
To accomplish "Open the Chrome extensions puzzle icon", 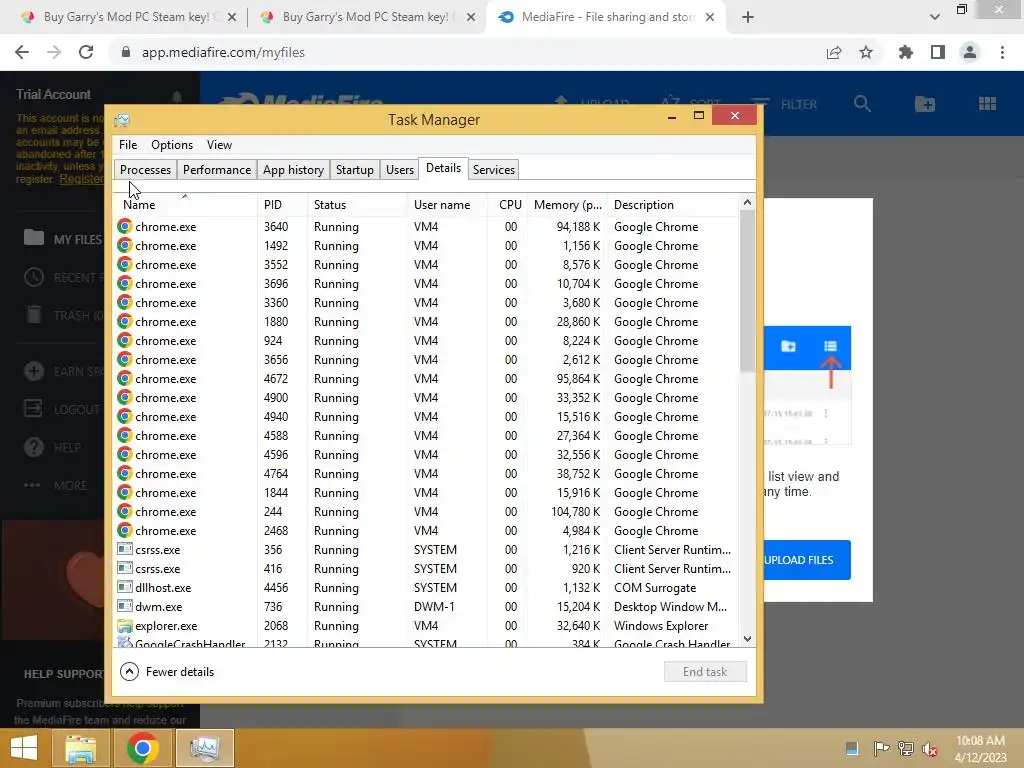I will 906,52.
